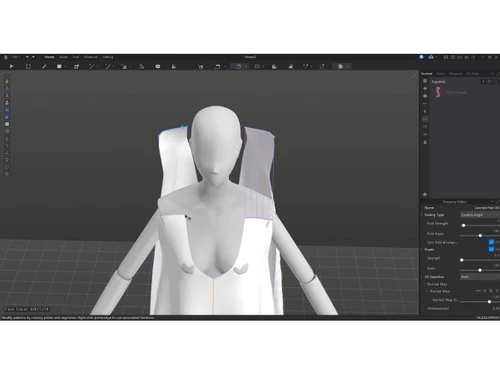This screenshot has height=375, width=500.
Task: Select the pen drawing tool in toolbar
Action: (x=44, y=66)
